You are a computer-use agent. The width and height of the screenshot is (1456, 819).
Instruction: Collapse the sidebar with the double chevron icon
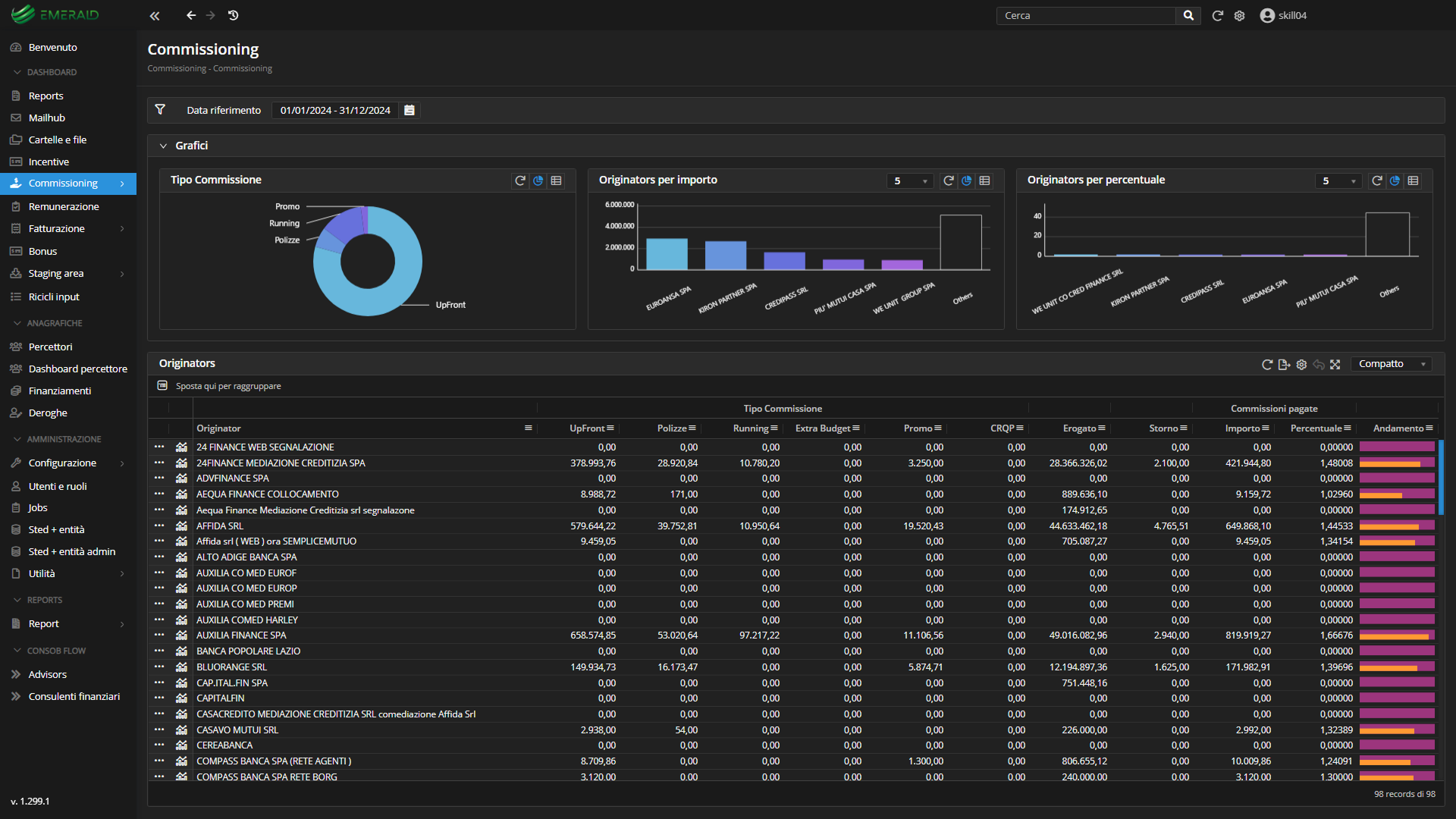(155, 15)
